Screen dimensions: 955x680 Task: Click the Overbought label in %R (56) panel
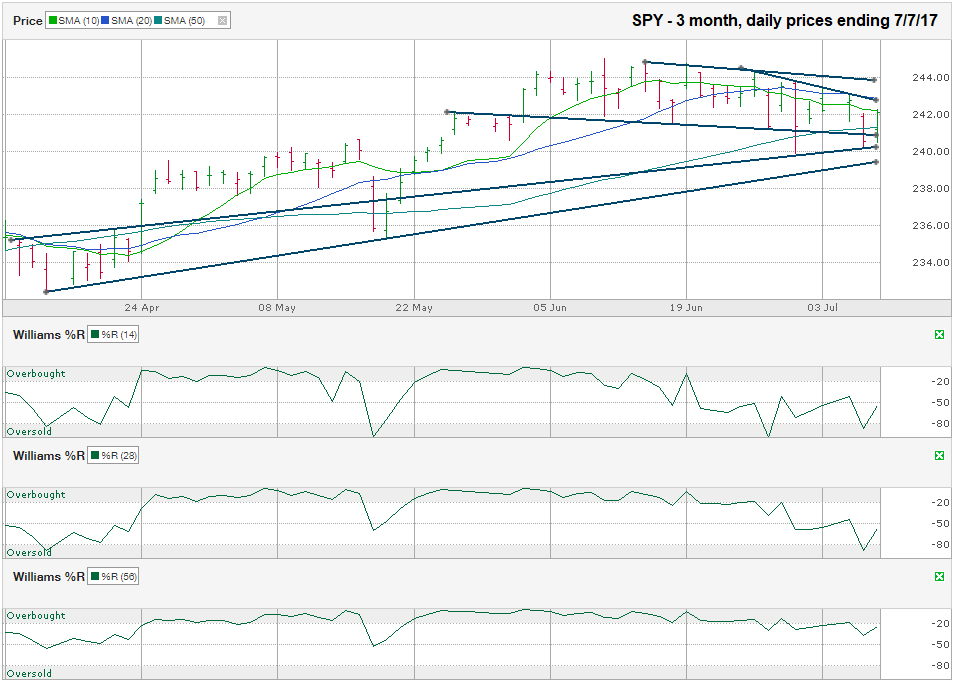click(36, 615)
